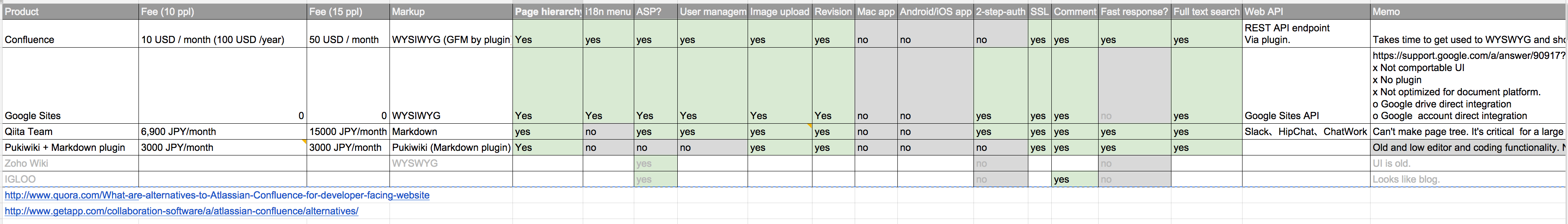Select the Markup column header
This screenshot has height=224, width=1568.
coord(451,12)
